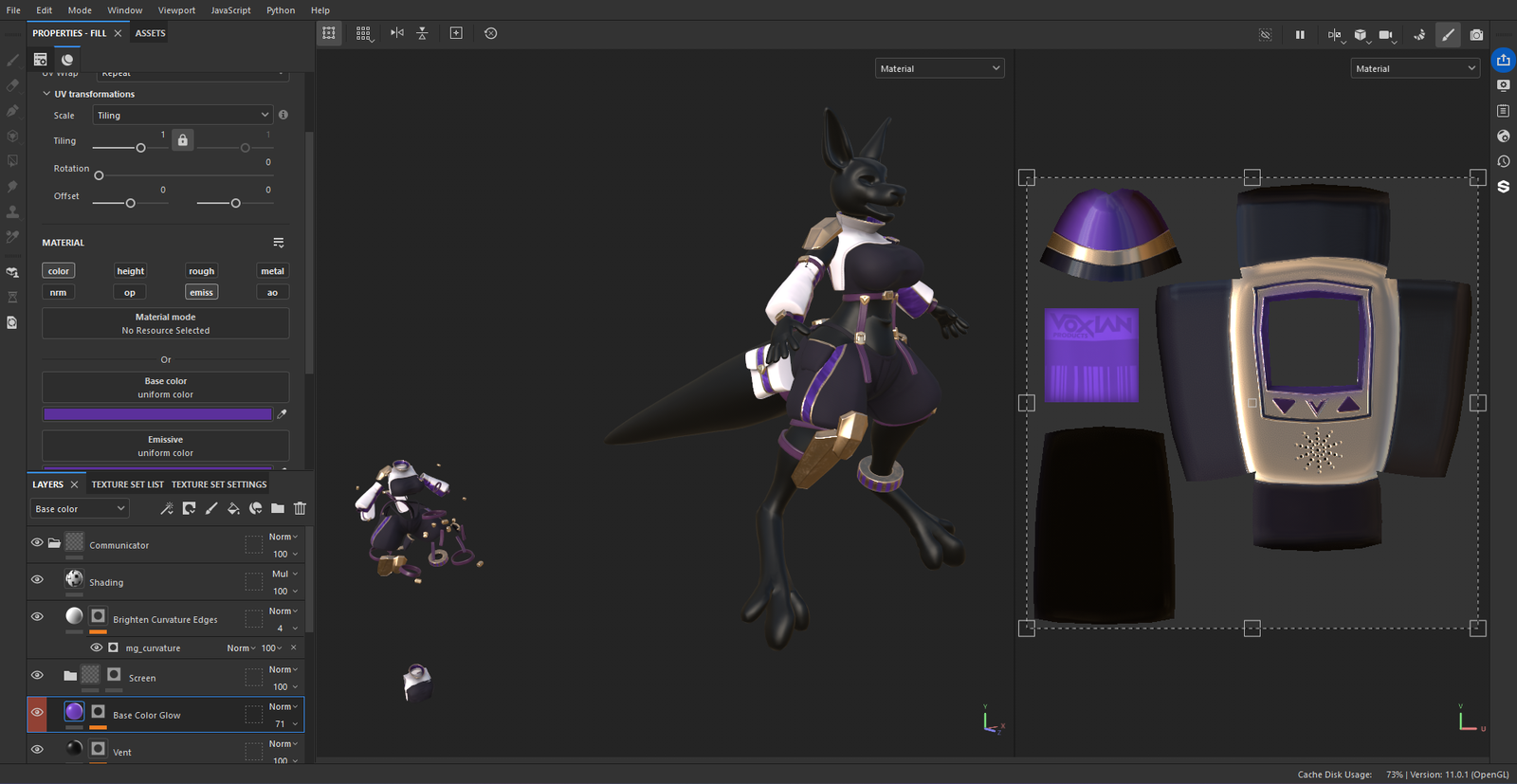Click the trash icon in Layers panel
Viewport: 1517px width, 784px height.
pos(300,509)
